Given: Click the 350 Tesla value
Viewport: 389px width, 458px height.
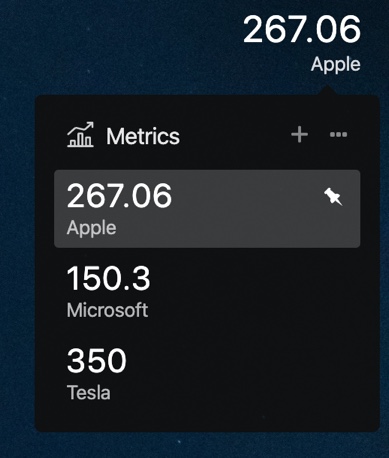Looking at the screenshot, I should click(97, 360).
